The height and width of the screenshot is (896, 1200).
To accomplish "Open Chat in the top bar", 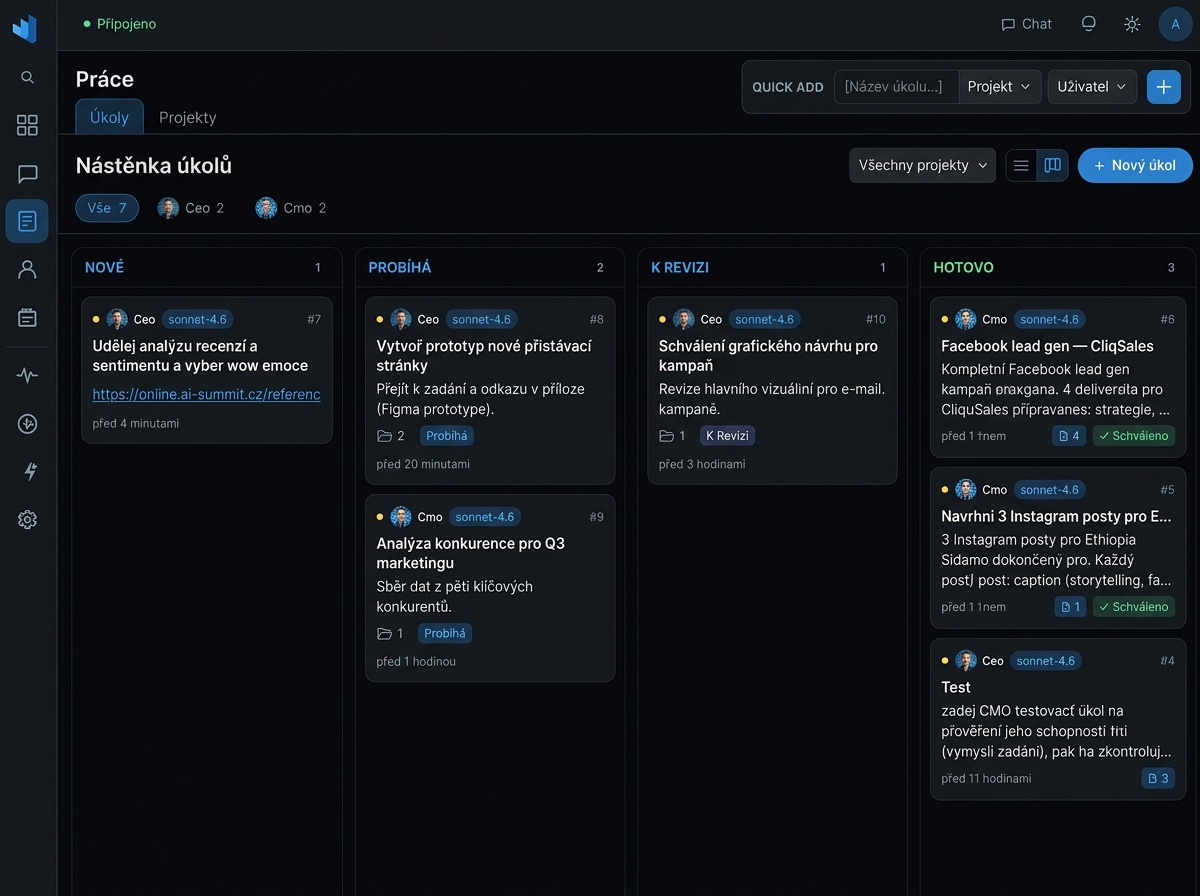I will (x=1027, y=24).
